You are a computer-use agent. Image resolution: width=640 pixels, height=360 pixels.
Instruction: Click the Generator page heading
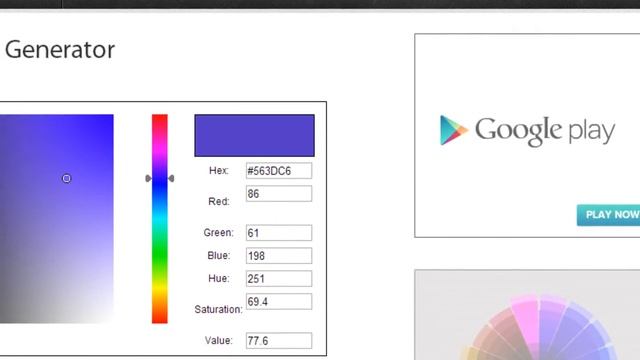click(60, 50)
